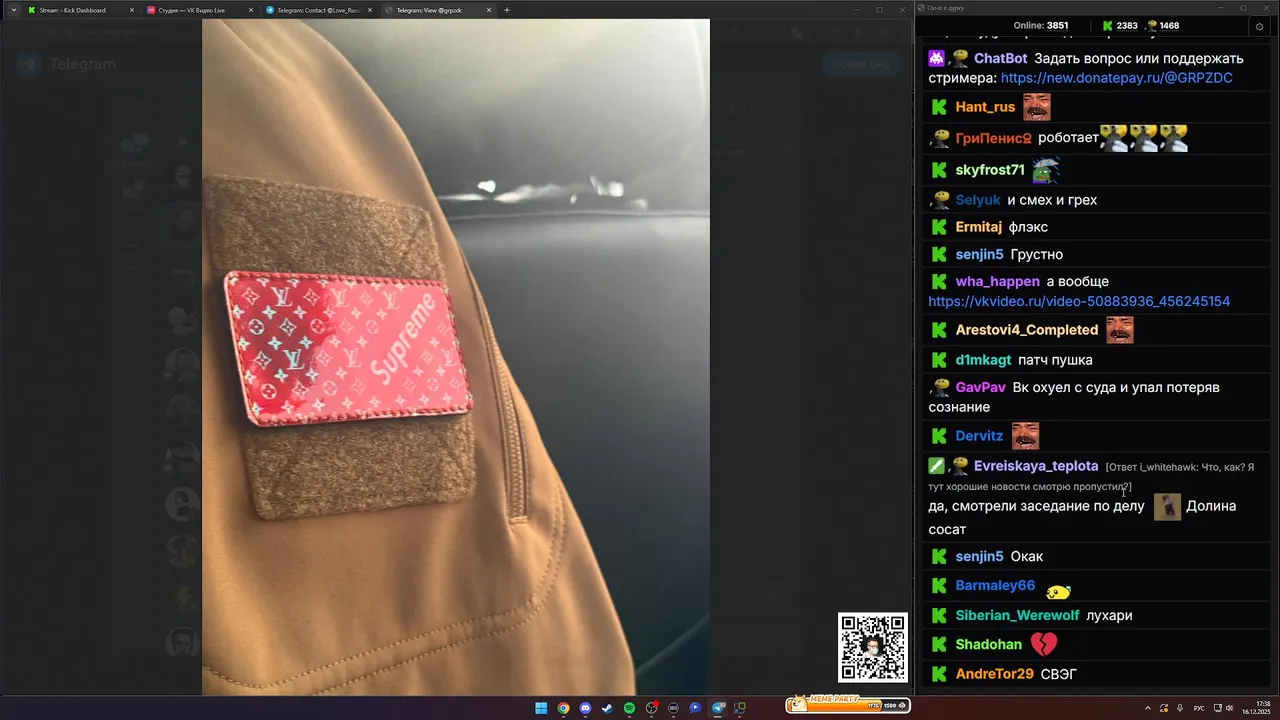Show hidden system tray icons
1280x720 pixels.
(1148, 708)
